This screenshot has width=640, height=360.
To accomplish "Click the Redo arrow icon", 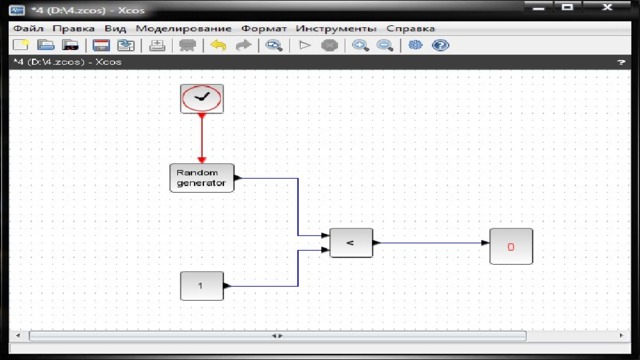I will tap(243, 45).
